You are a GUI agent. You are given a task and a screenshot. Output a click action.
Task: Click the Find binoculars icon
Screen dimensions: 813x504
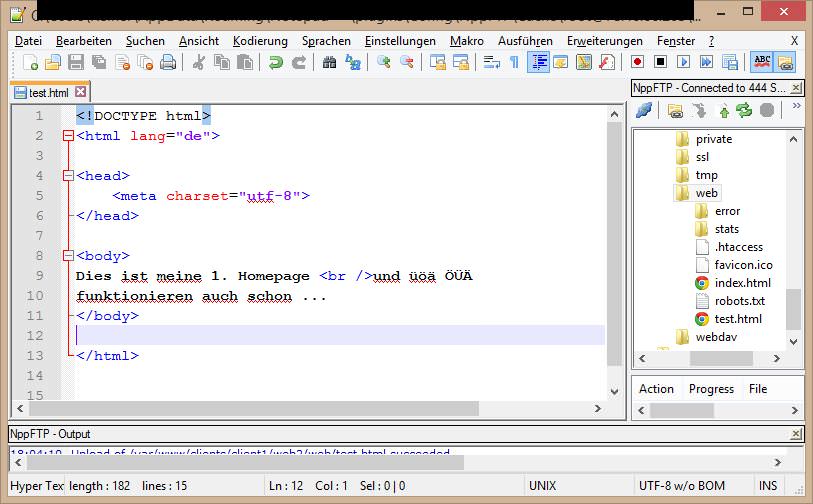coord(330,62)
